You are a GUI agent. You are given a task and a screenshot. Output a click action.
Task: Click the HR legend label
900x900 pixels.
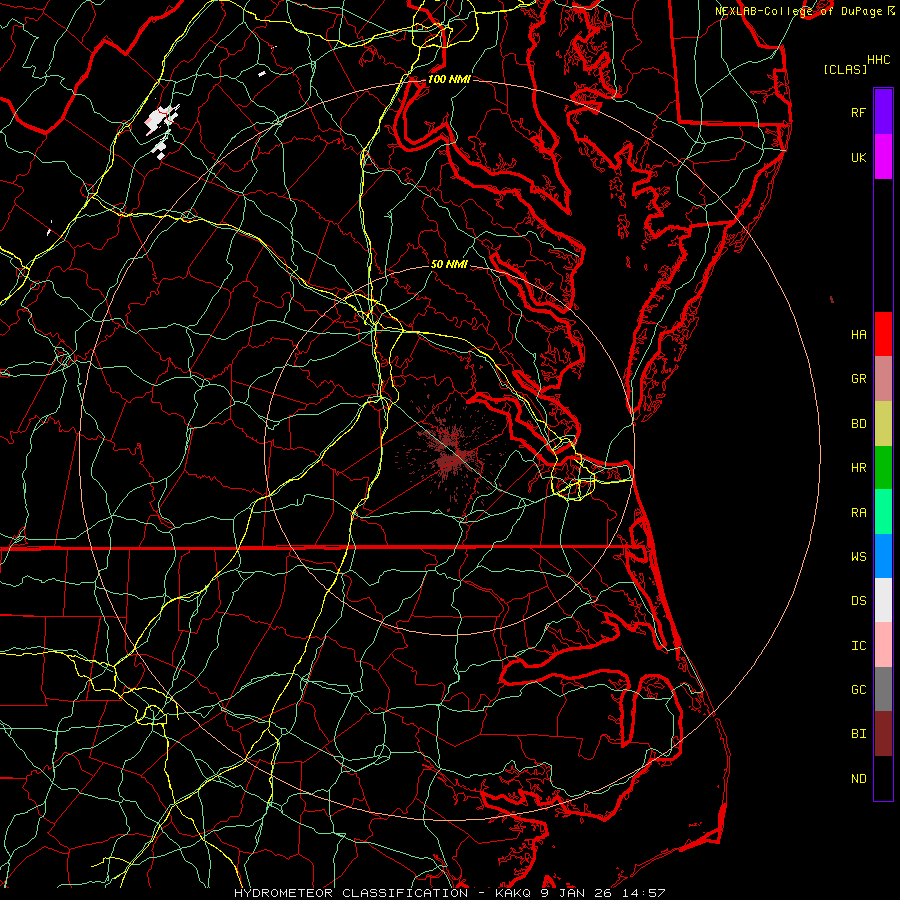tap(858, 468)
